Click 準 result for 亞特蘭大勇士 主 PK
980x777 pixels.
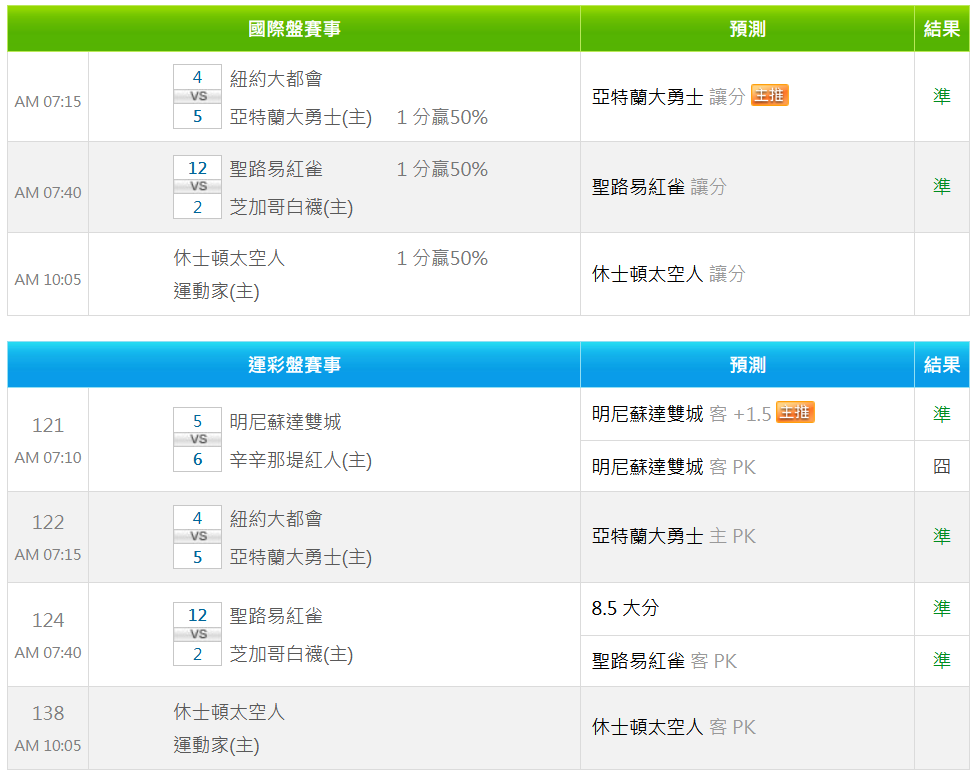(x=942, y=536)
